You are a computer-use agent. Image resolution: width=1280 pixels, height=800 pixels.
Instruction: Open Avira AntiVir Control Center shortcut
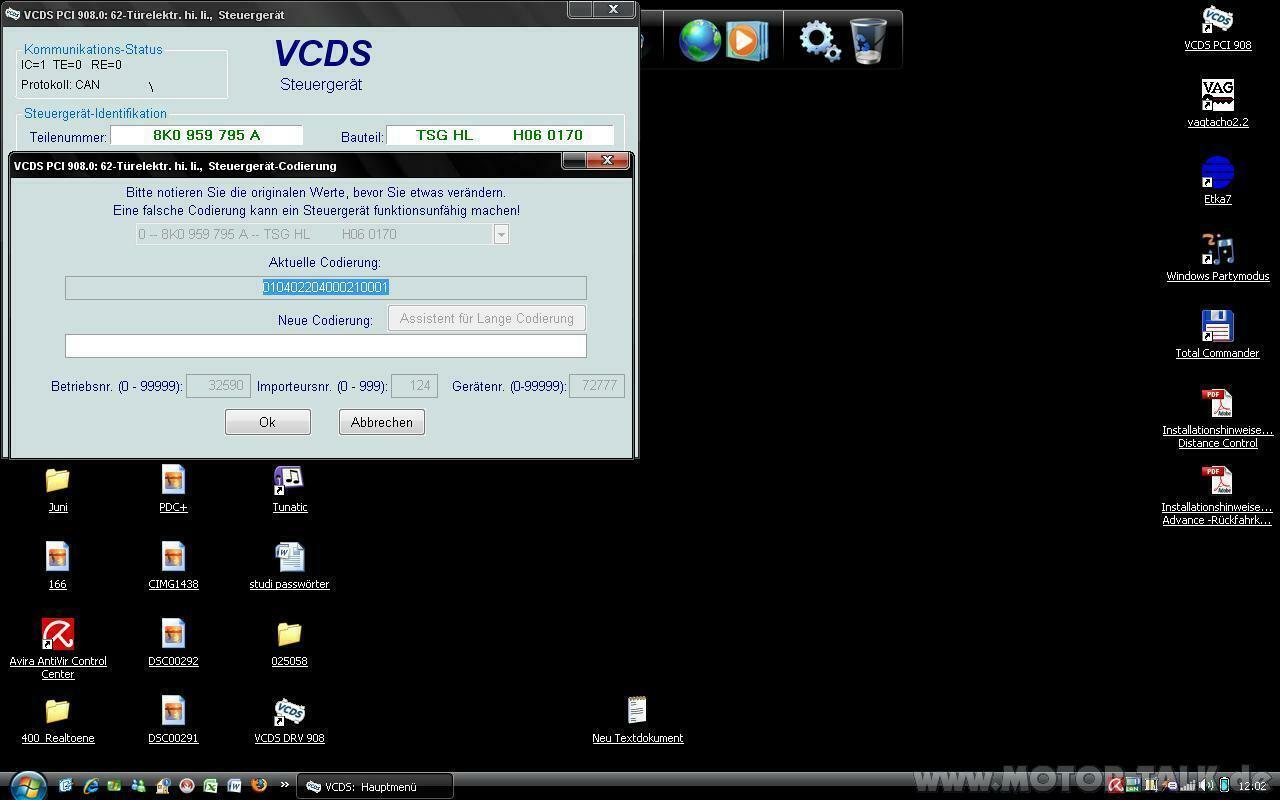pos(58,635)
